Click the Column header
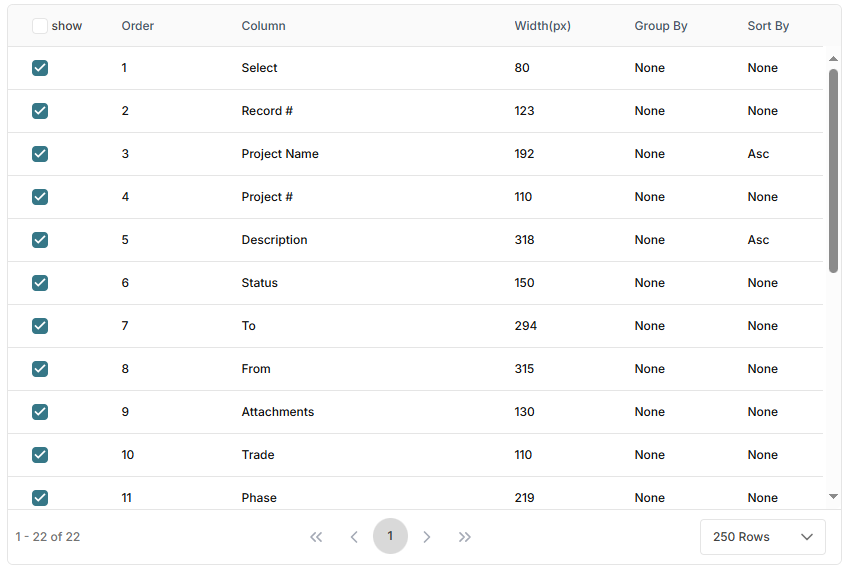The width and height of the screenshot is (847, 572). (x=263, y=26)
